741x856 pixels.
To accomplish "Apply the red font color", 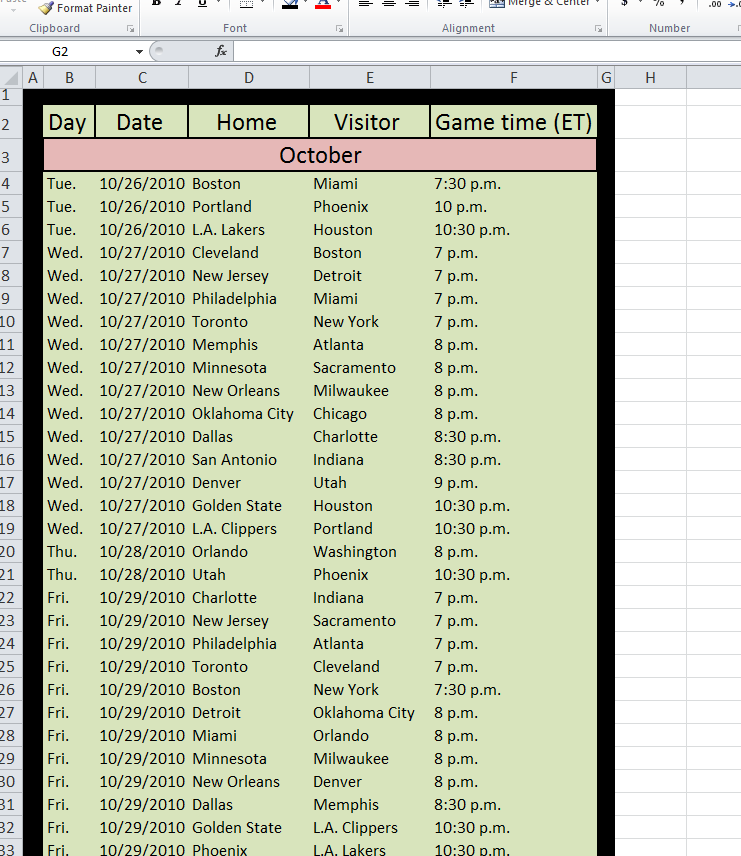I will click(x=323, y=4).
